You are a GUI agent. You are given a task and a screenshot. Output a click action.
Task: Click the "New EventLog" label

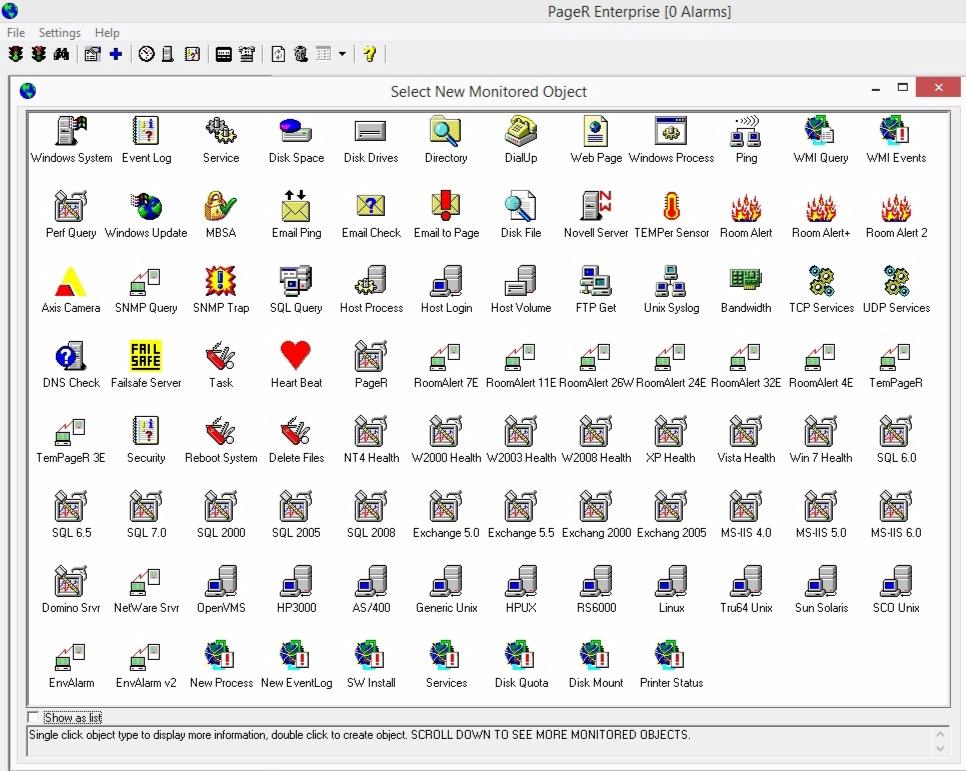296,683
